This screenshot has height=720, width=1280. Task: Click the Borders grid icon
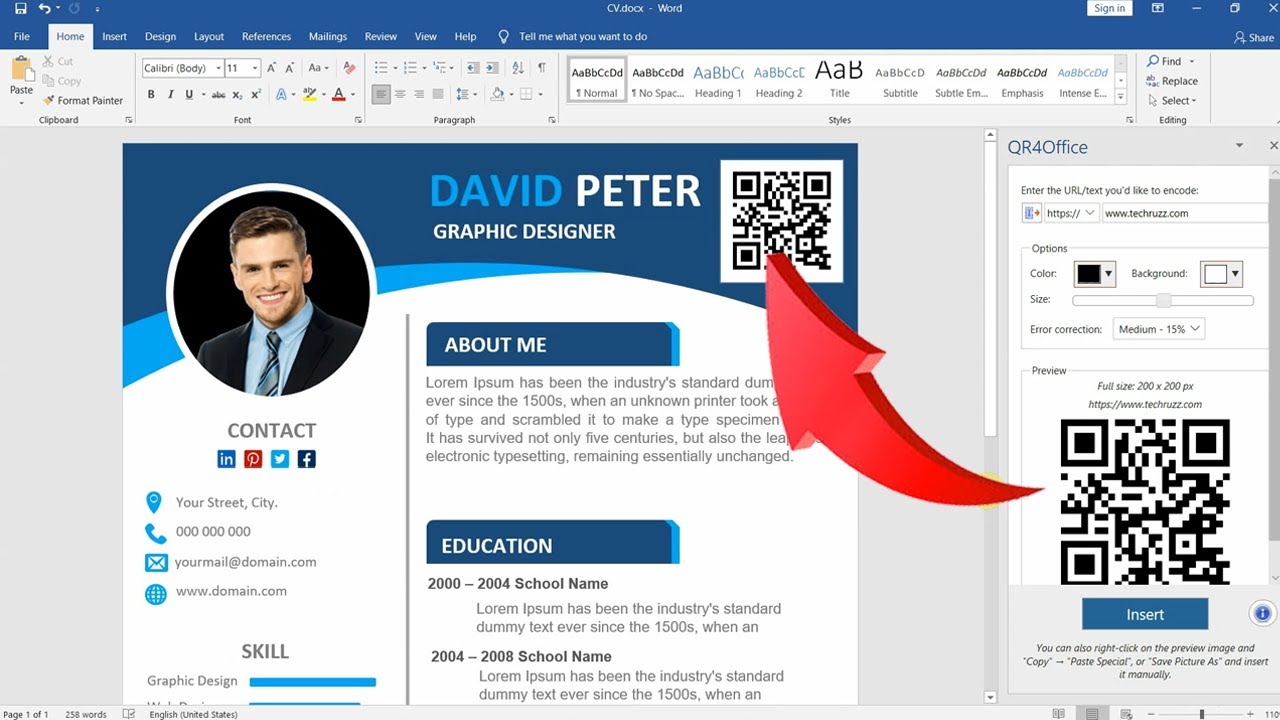(x=525, y=95)
